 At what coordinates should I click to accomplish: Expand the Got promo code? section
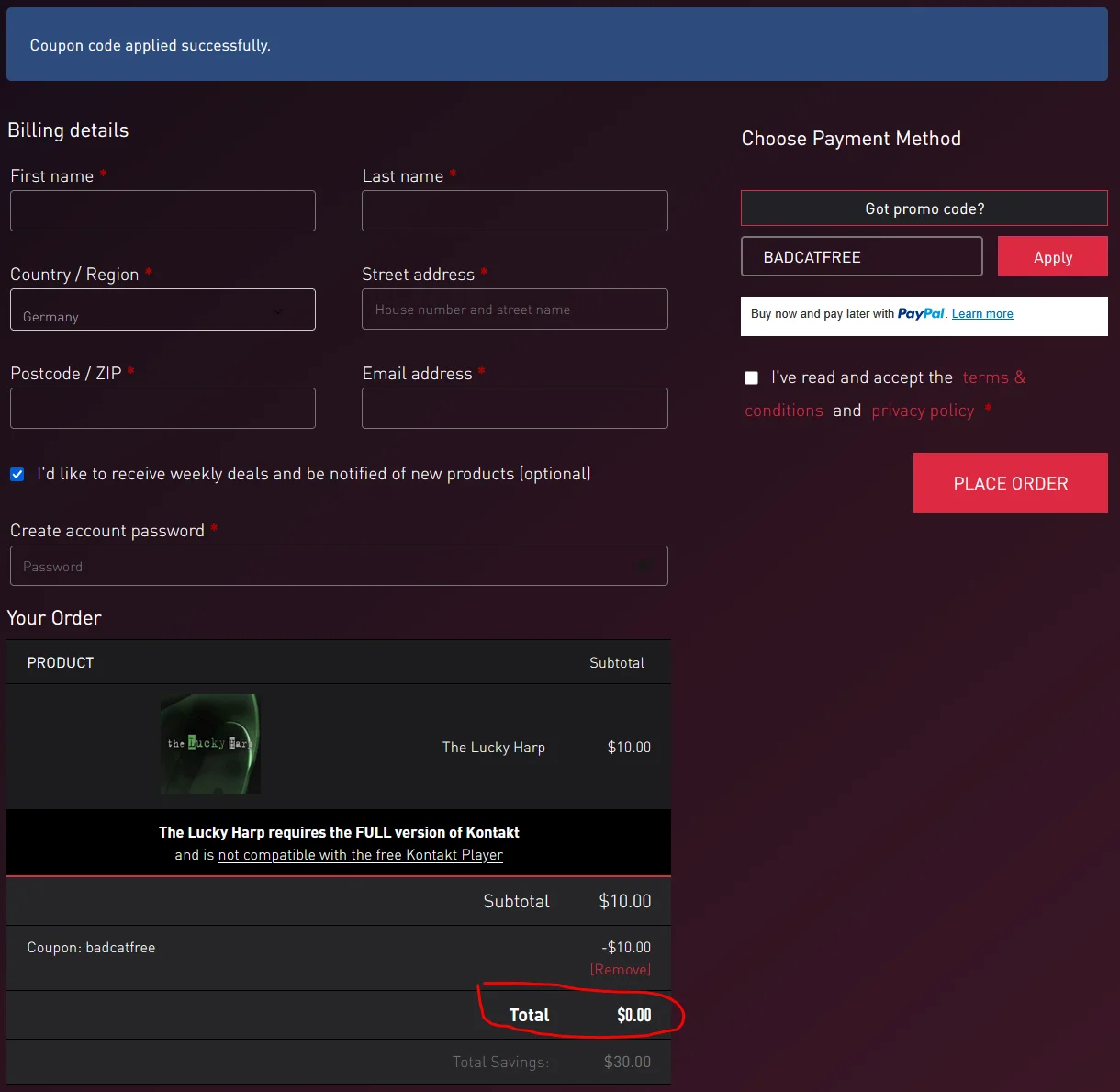924,208
